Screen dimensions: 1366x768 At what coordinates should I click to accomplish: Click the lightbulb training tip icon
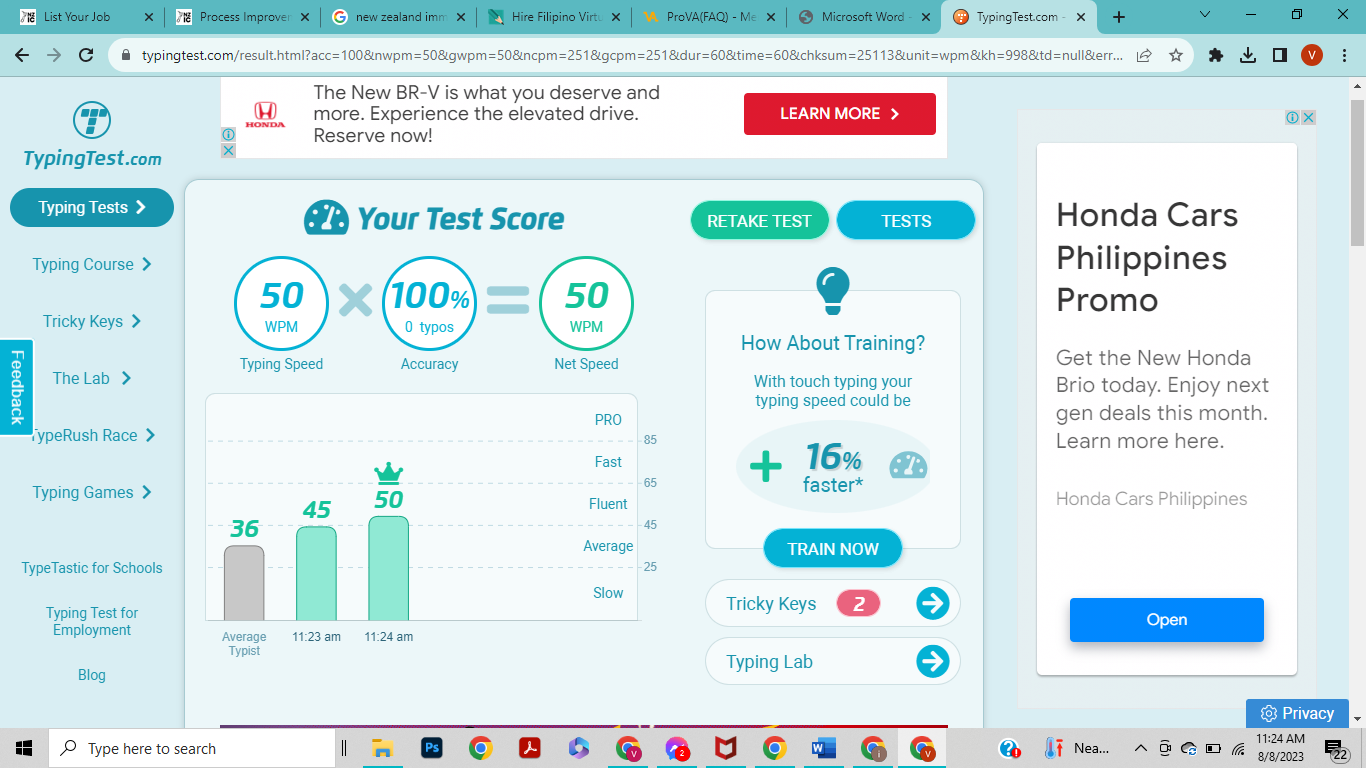click(833, 290)
